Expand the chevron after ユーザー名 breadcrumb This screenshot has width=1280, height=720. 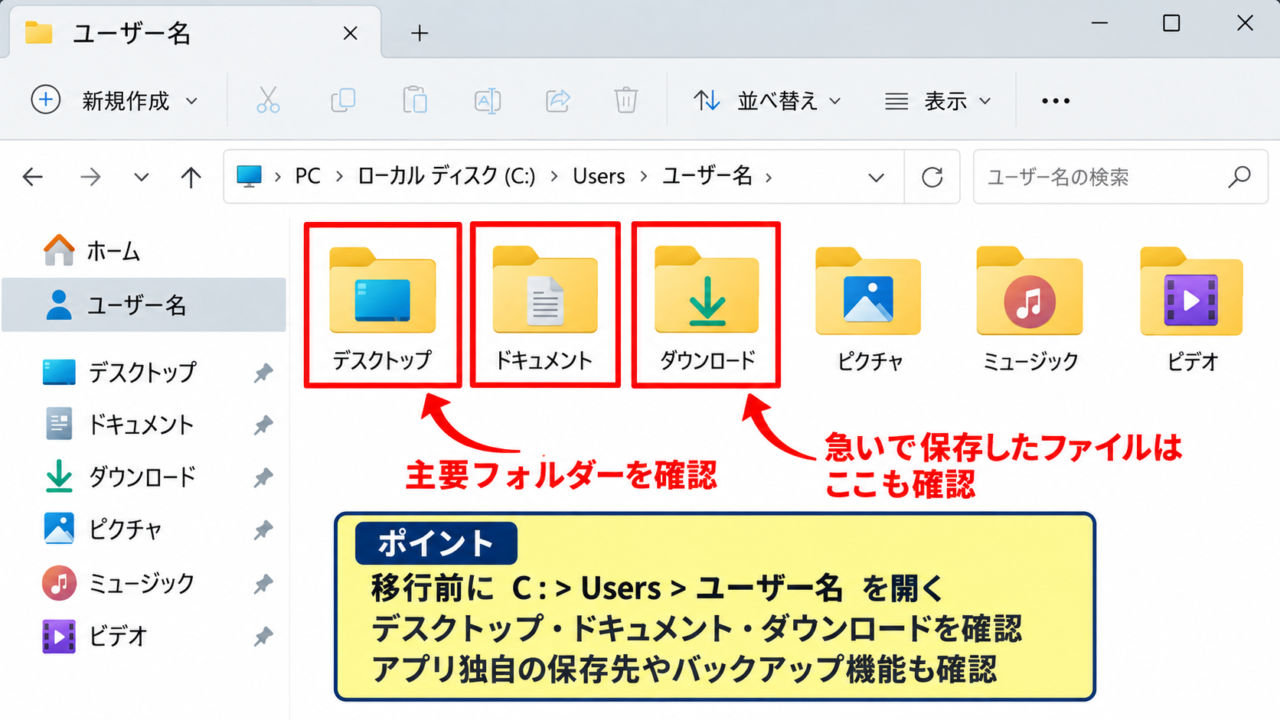pyautogui.click(x=769, y=177)
